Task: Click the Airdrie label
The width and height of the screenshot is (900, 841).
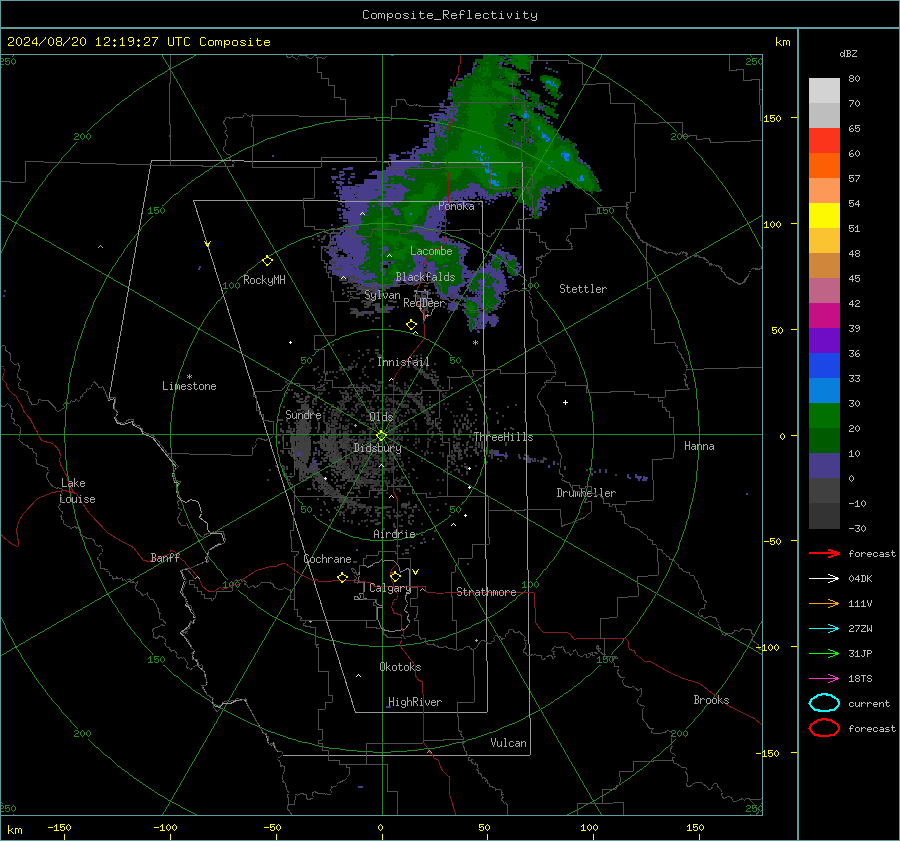Action: [394, 534]
